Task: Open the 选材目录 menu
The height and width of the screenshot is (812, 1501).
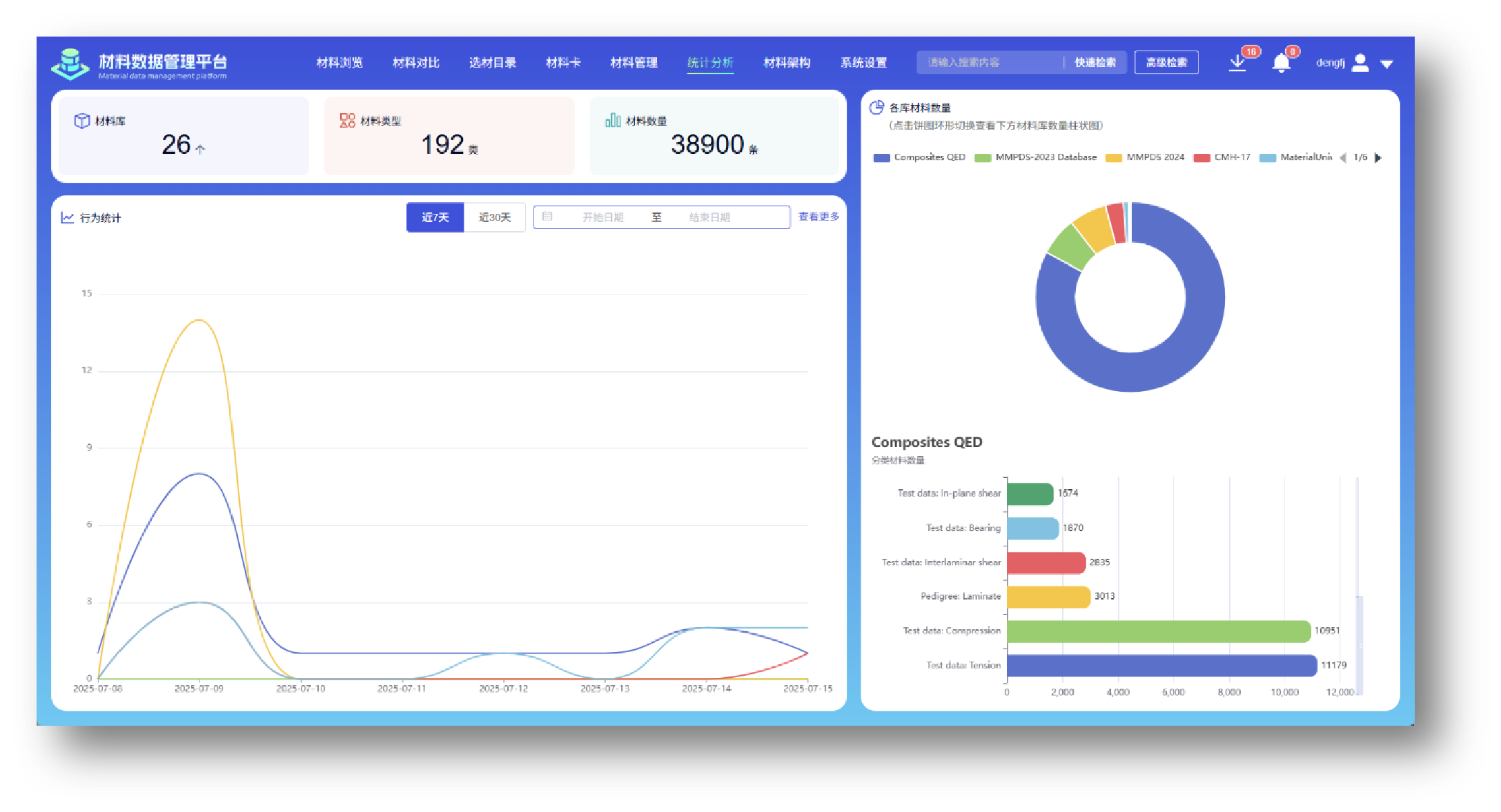Action: pyautogui.click(x=493, y=63)
